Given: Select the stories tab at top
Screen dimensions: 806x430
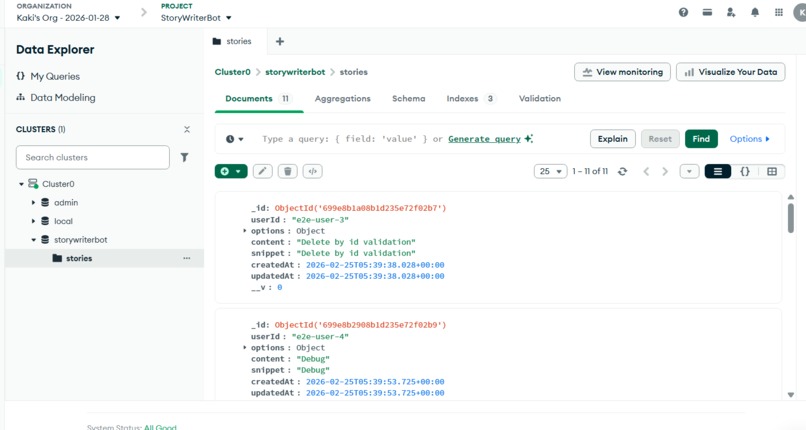Looking at the screenshot, I should [x=233, y=42].
